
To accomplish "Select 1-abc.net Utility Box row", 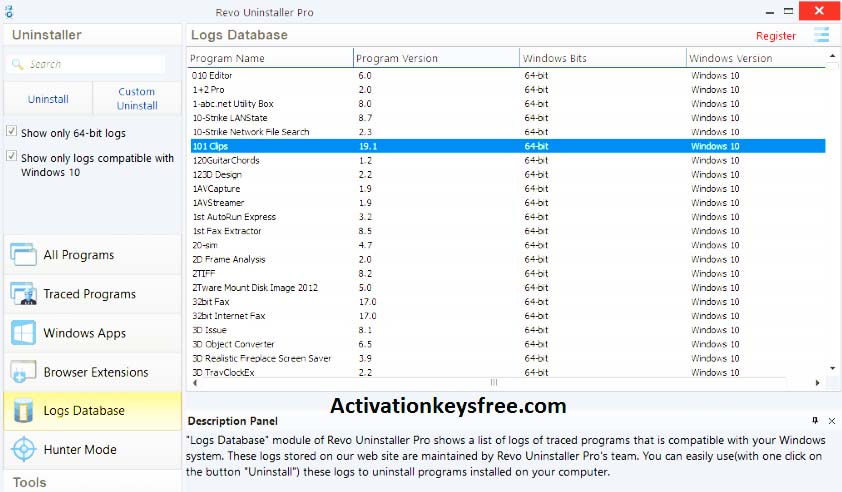I will tap(508, 104).
